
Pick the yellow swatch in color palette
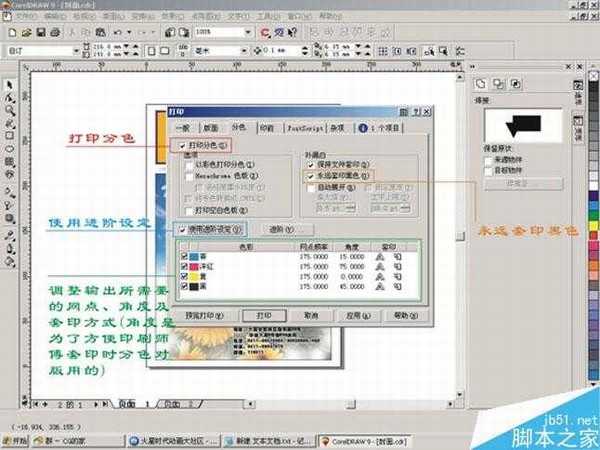593,226
